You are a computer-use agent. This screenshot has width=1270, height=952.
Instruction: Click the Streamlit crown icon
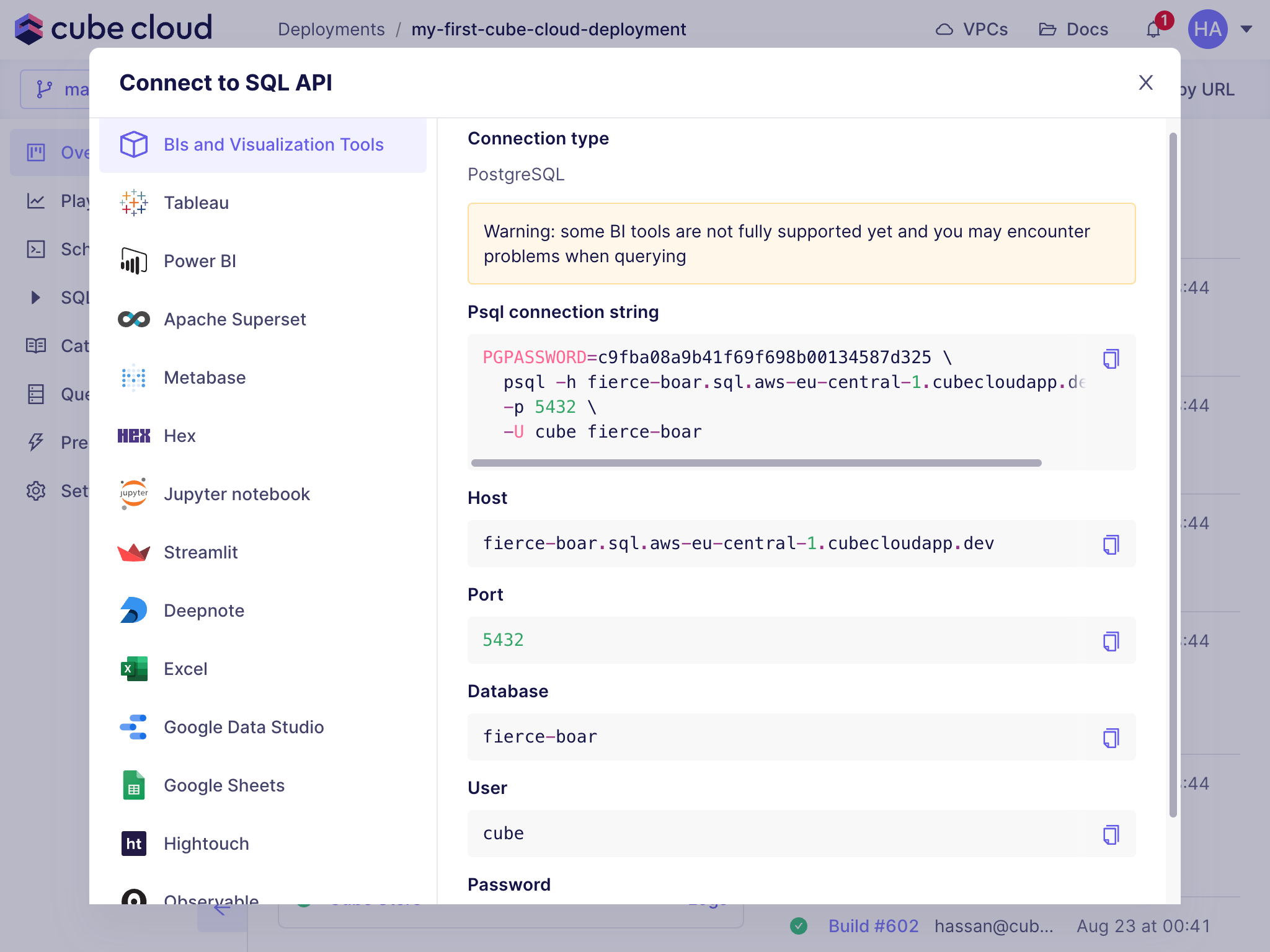[134, 552]
